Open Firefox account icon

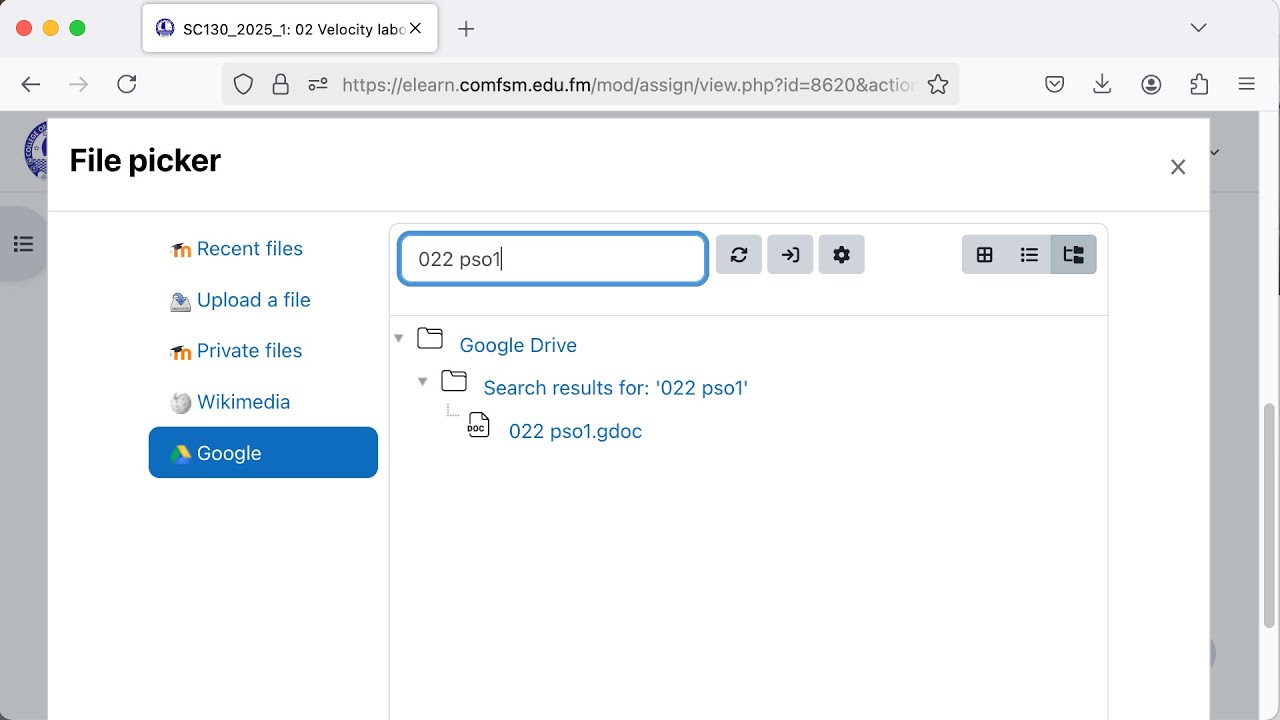pyautogui.click(x=1151, y=85)
